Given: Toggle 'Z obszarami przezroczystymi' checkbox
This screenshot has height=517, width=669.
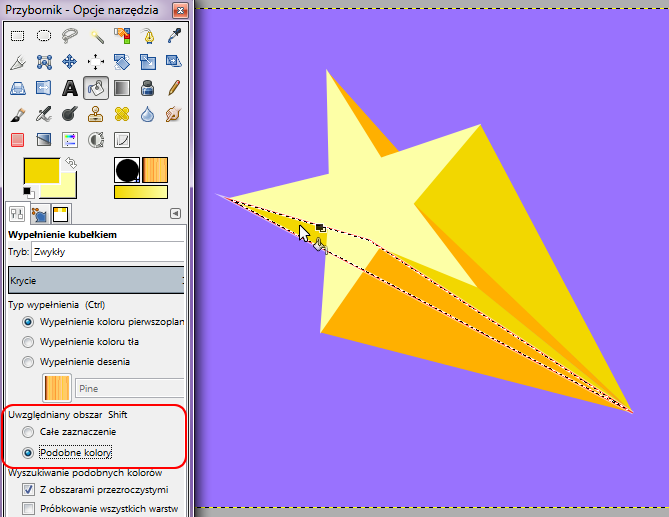Looking at the screenshot, I should coord(28,489).
